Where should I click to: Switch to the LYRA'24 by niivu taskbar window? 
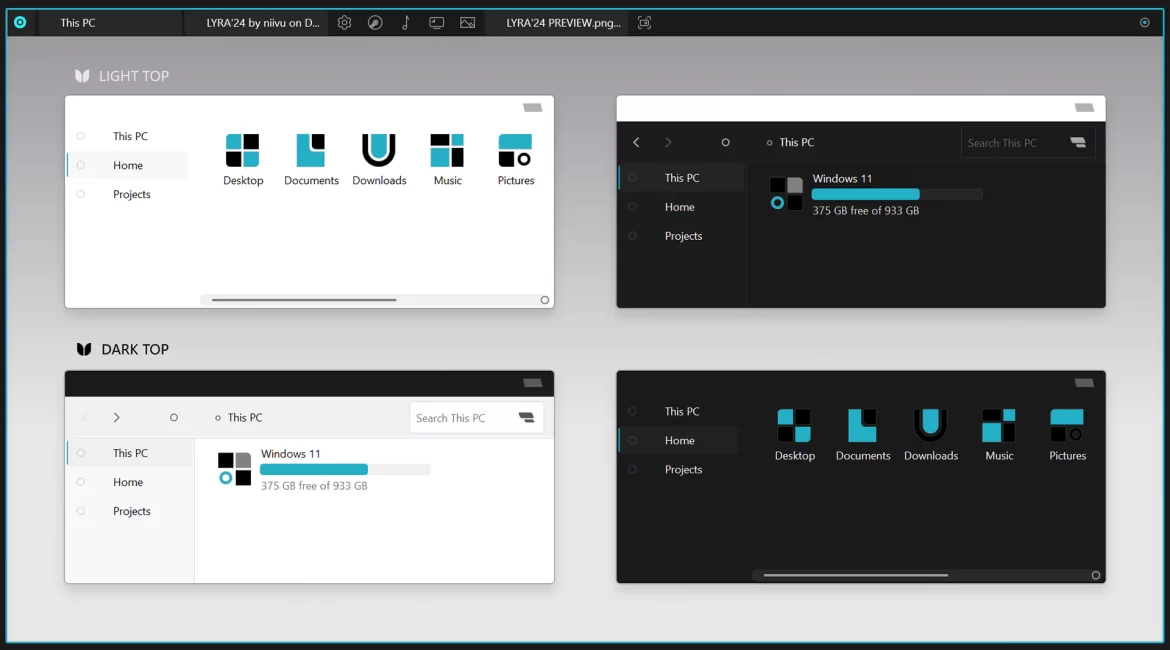261,23
